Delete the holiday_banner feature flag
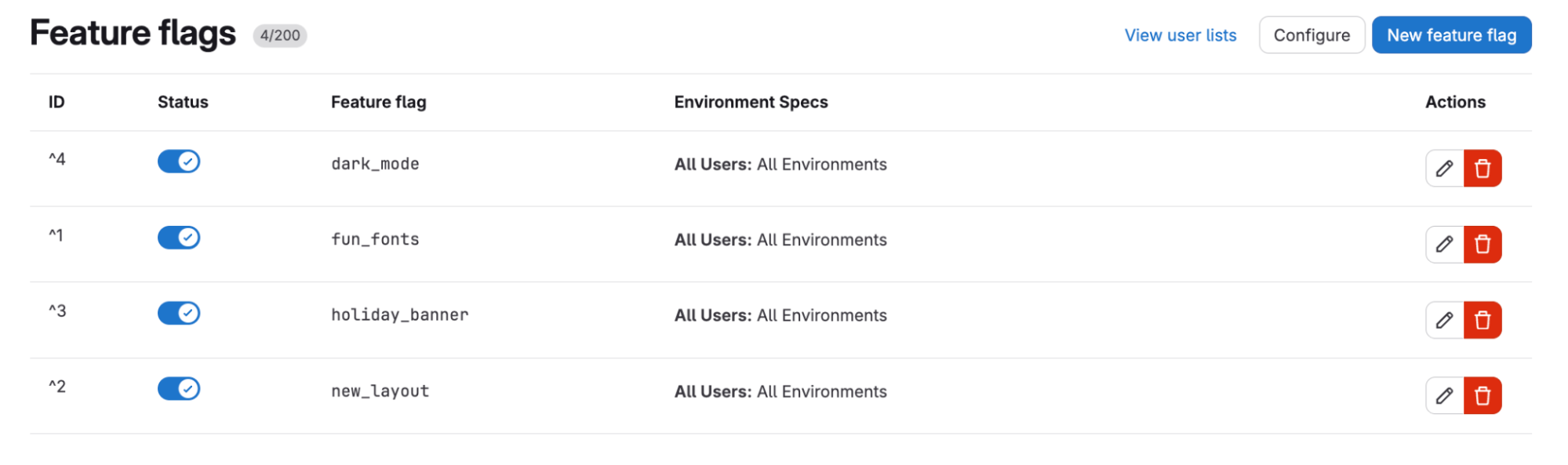Viewport: 1568px width, 465px height. [1483, 319]
